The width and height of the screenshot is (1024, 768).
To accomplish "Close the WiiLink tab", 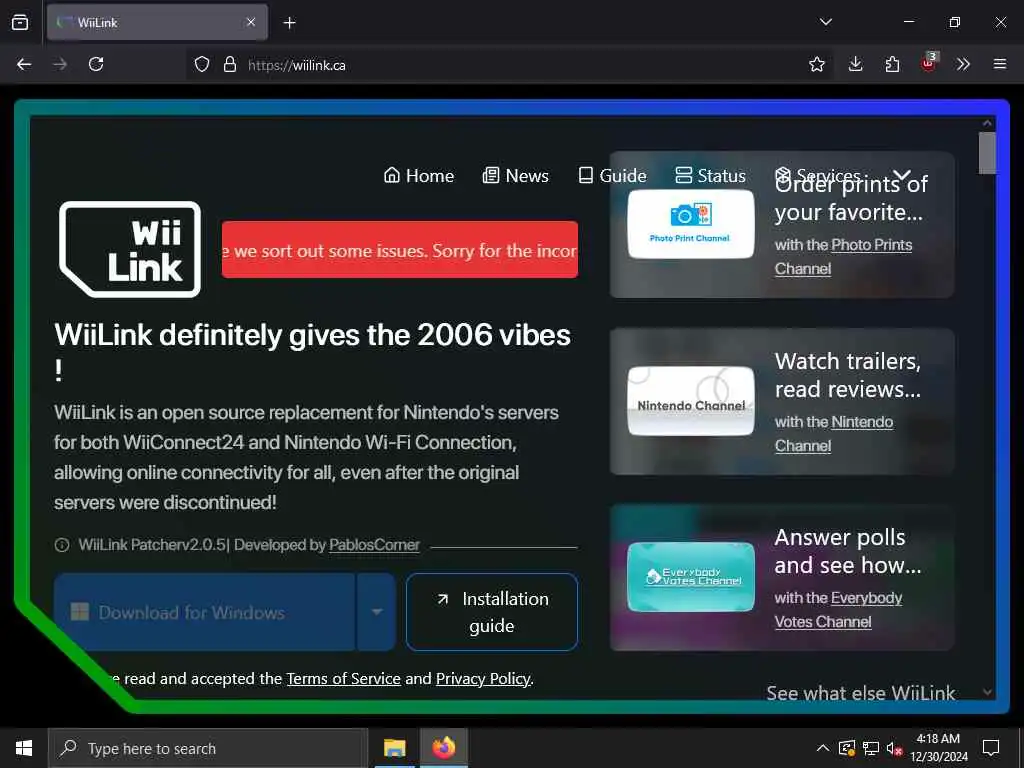I will click(x=251, y=22).
